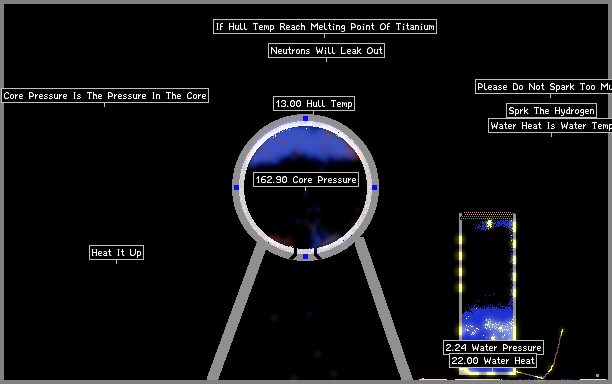Click the yellow spark inside the water tank top
The height and width of the screenshot is (384, 612).
tap(490, 224)
